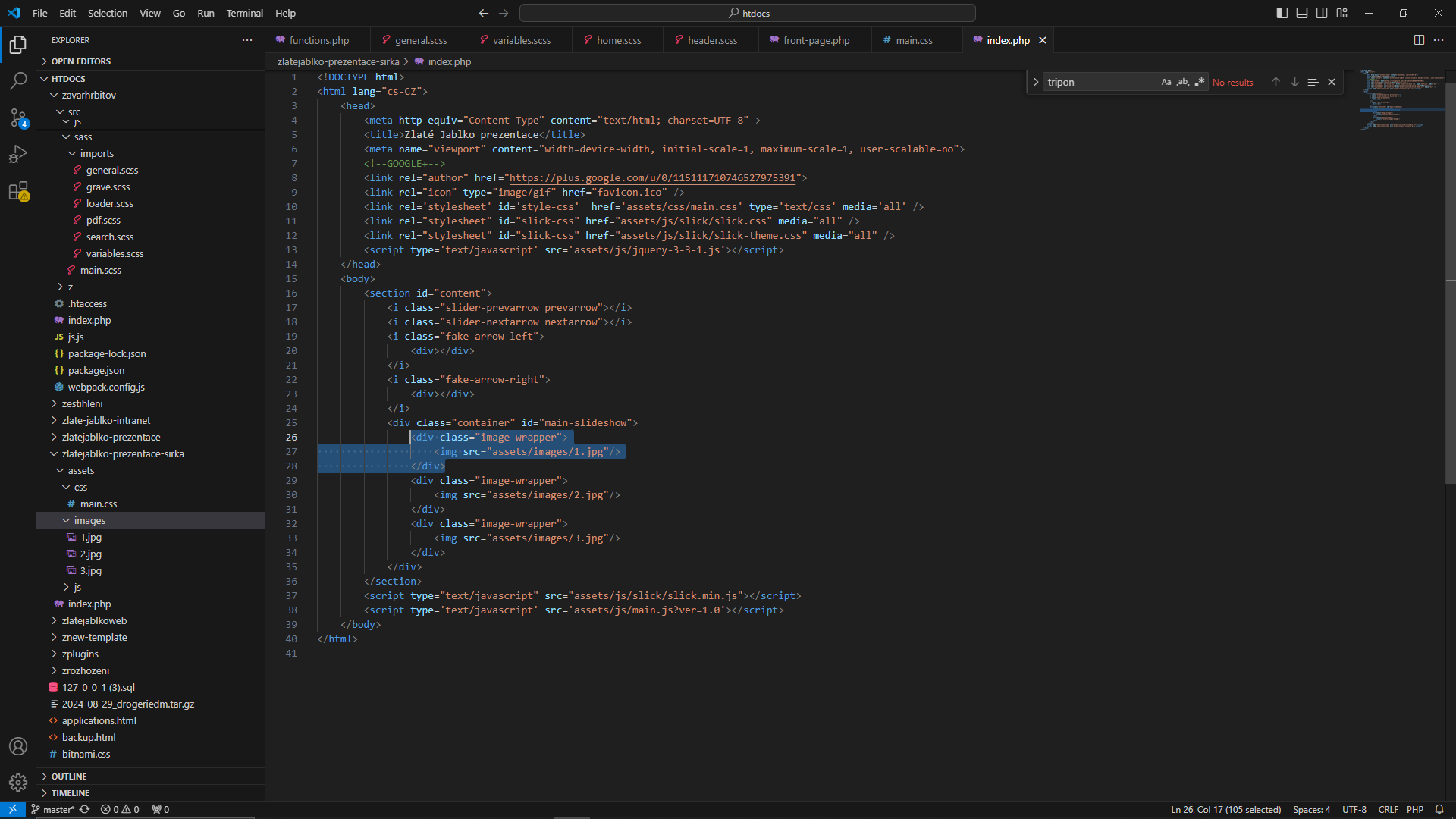This screenshot has height=819, width=1456.
Task: Open errors and warnings count in status bar
Action: point(120,809)
